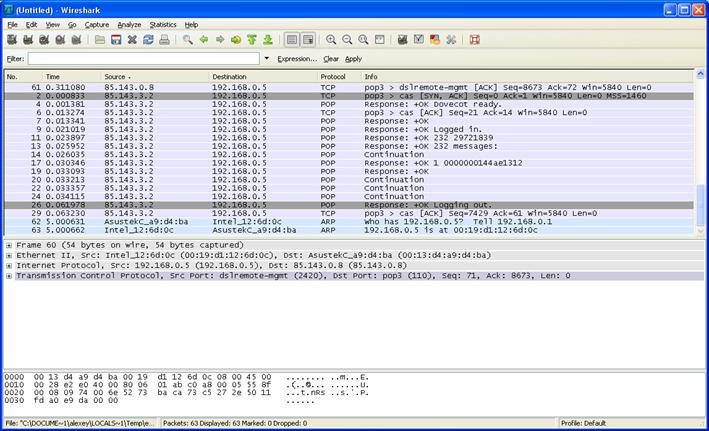Reload the capture file from toolbar
Viewport: 709px width, 431px height.
149,40
